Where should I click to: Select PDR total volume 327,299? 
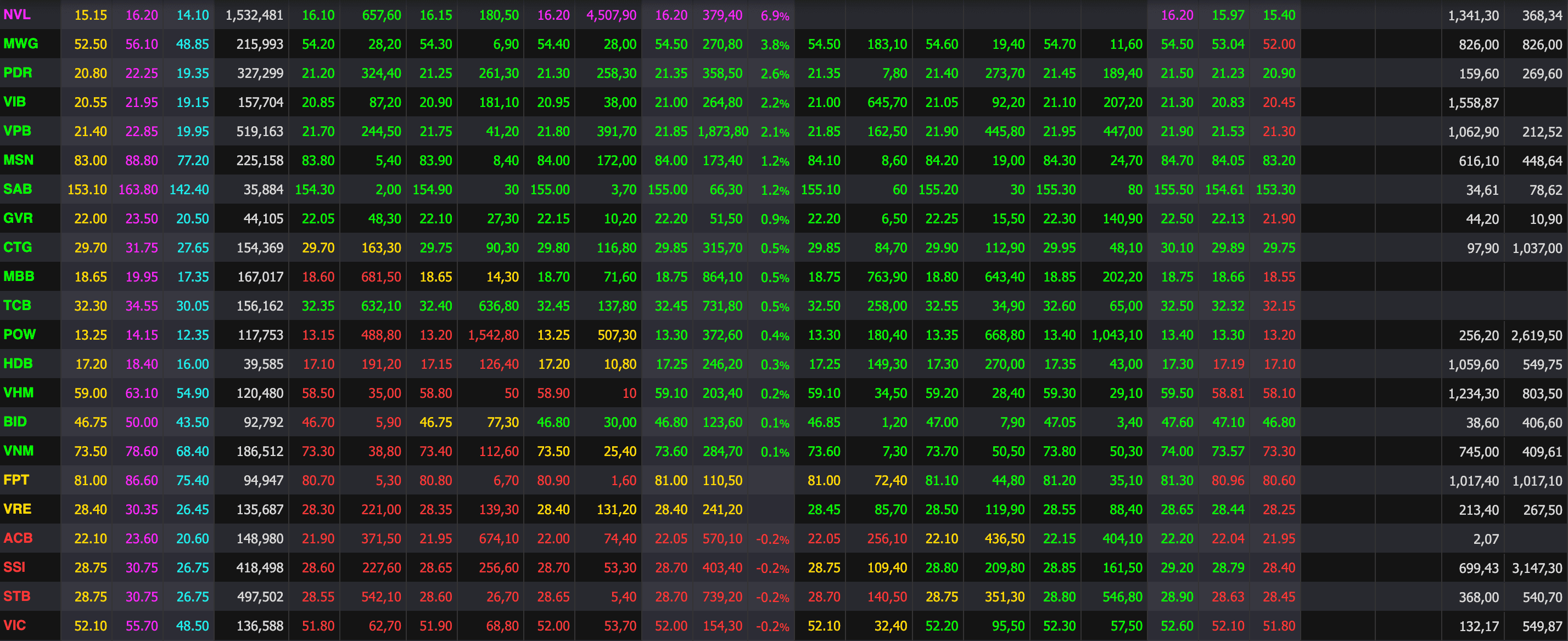click(x=260, y=73)
